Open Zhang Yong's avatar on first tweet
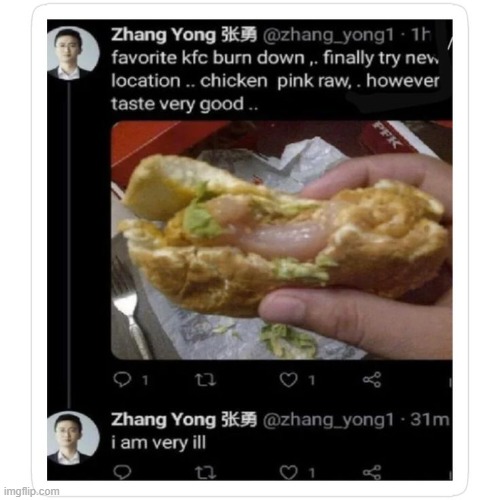This screenshot has height=500, width=500. [73, 53]
